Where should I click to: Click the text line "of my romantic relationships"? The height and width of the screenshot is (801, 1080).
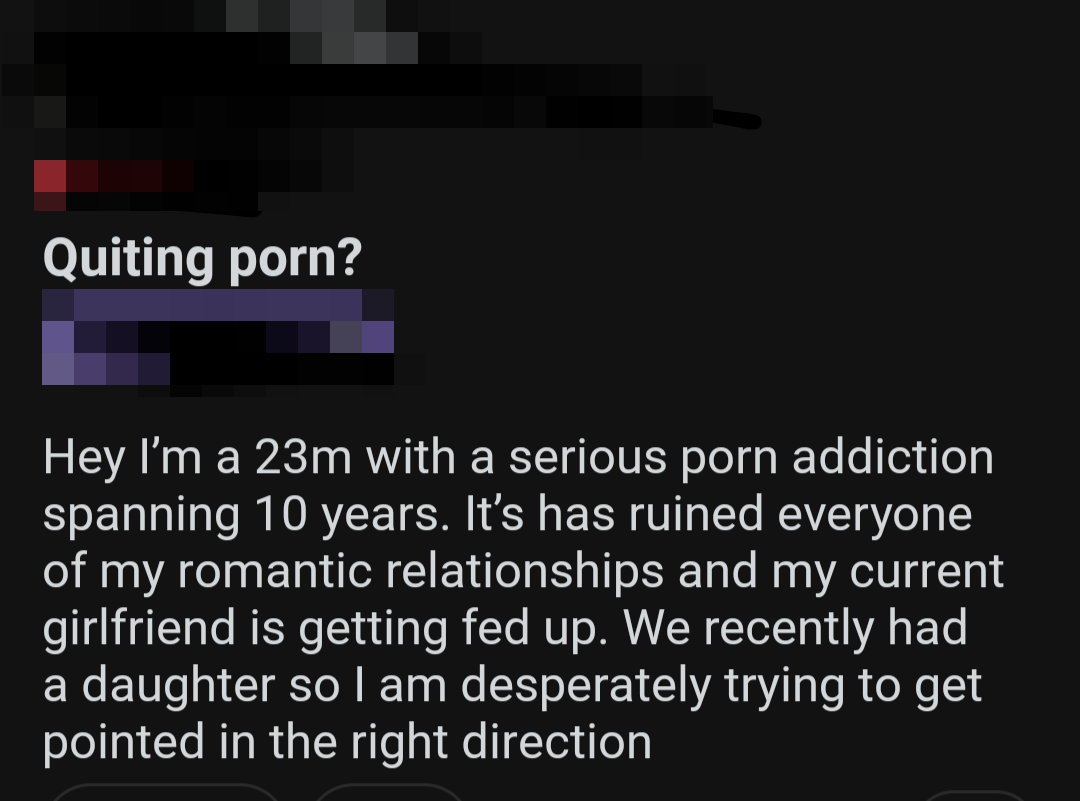(523, 572)
